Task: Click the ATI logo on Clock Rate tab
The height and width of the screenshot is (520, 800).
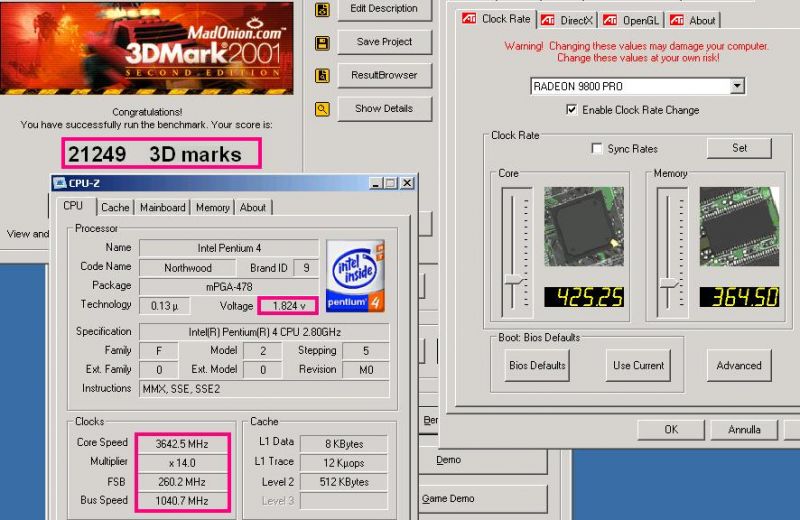Action: pos(469,19)
